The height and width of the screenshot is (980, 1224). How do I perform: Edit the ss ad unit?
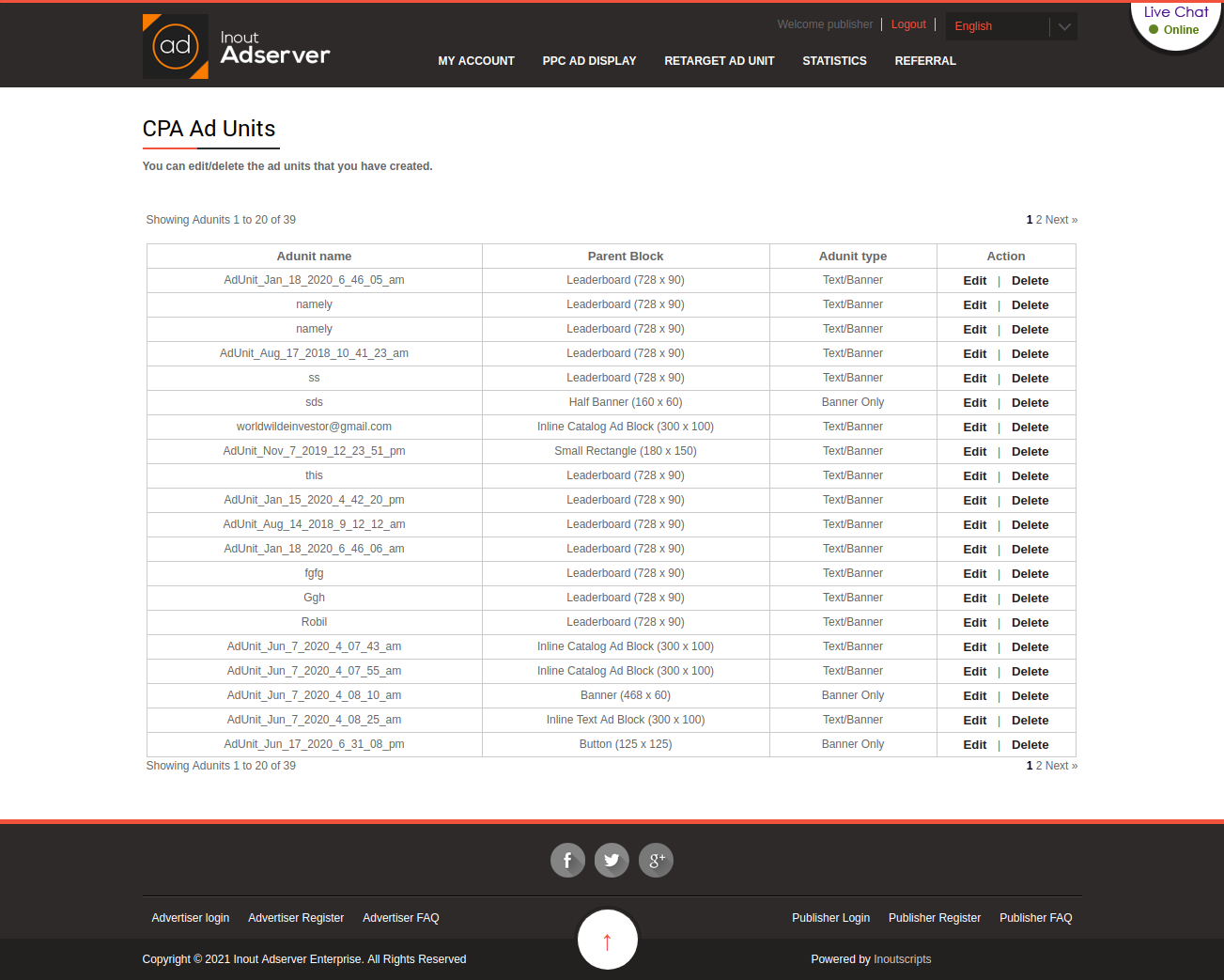click(975, 379)
